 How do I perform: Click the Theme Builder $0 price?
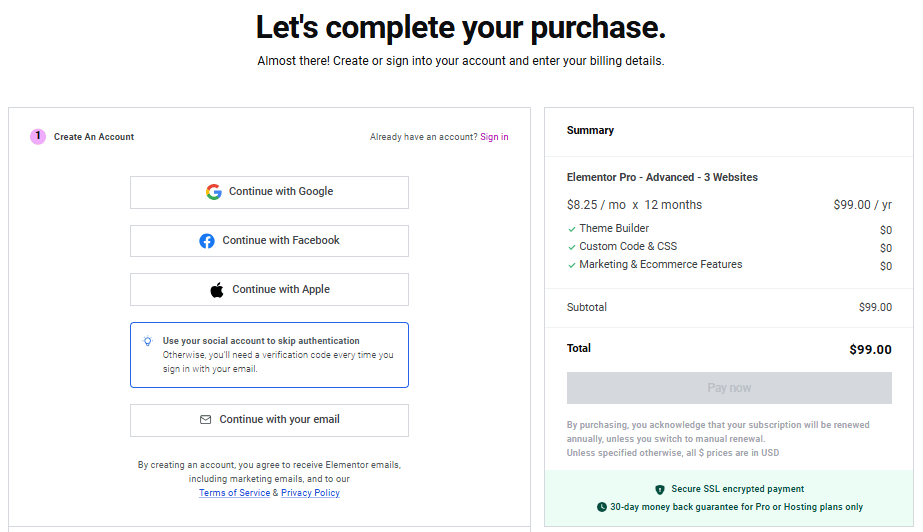point(885,230)
